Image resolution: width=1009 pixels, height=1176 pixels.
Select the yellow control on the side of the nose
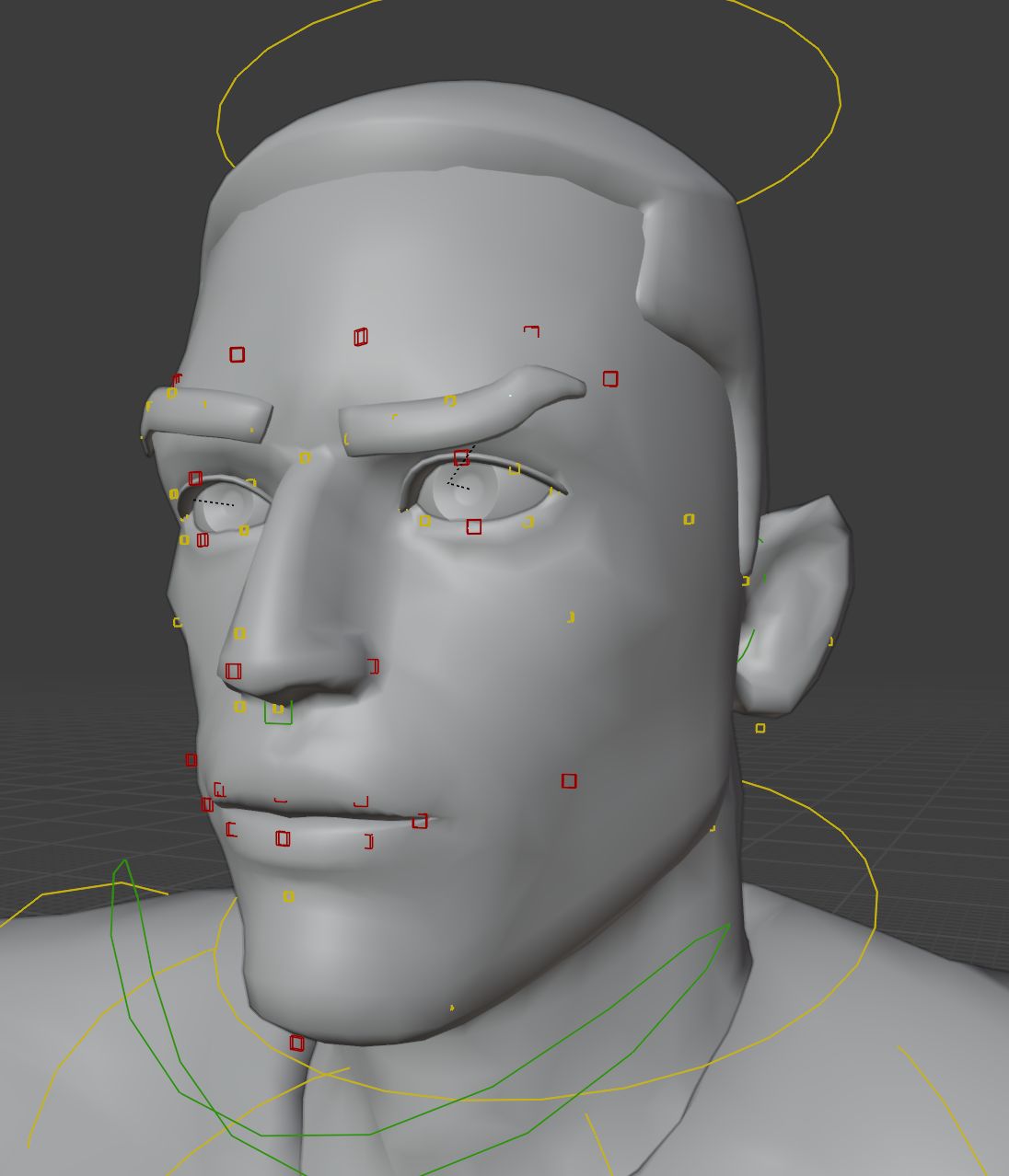point(239,633)
